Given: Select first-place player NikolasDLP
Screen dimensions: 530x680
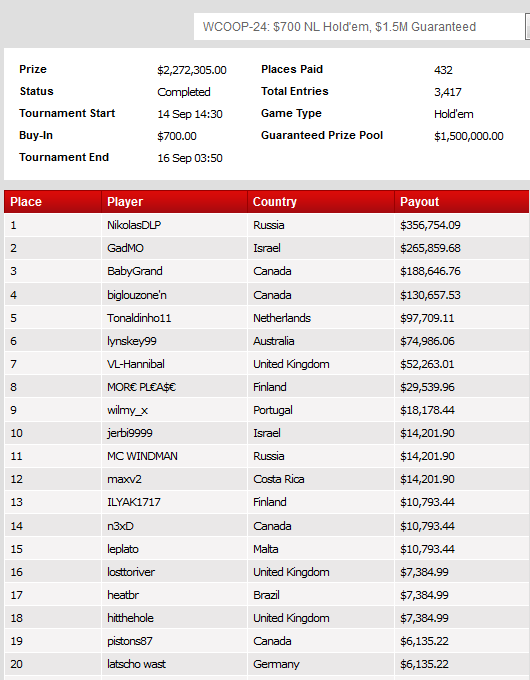Looking at the screenshot, I should [x=134, y=225].
